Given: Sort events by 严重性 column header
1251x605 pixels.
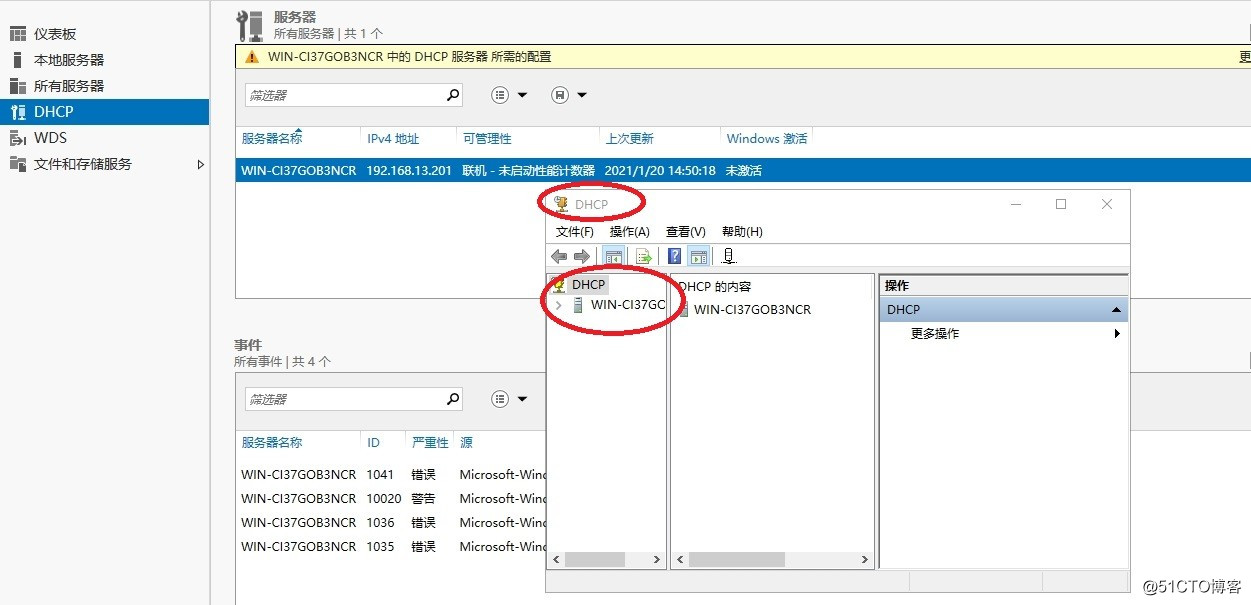Looking at the screenshot, I should tap(430, 443).
